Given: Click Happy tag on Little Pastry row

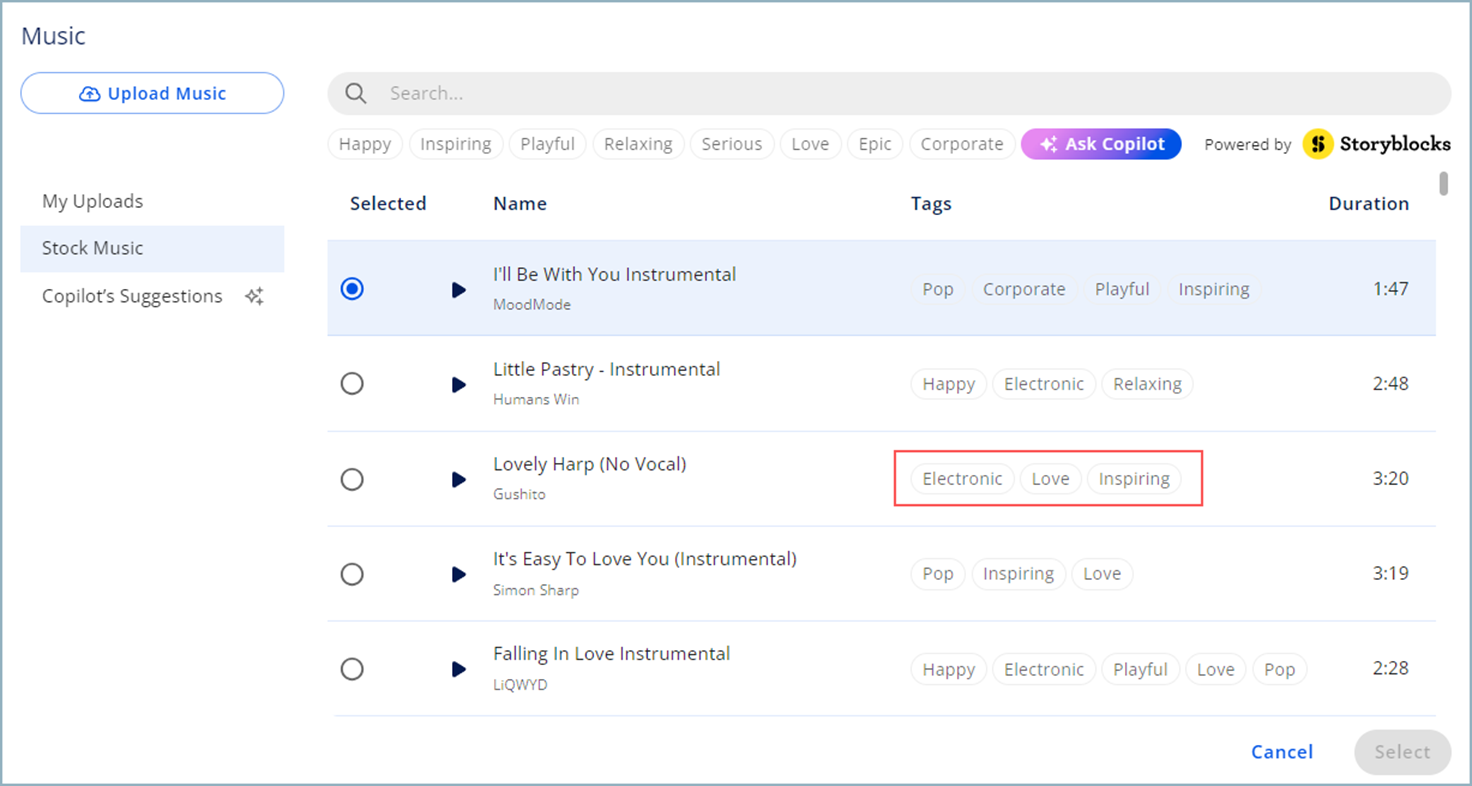Looking at the screenshot, I should [949, 384].
